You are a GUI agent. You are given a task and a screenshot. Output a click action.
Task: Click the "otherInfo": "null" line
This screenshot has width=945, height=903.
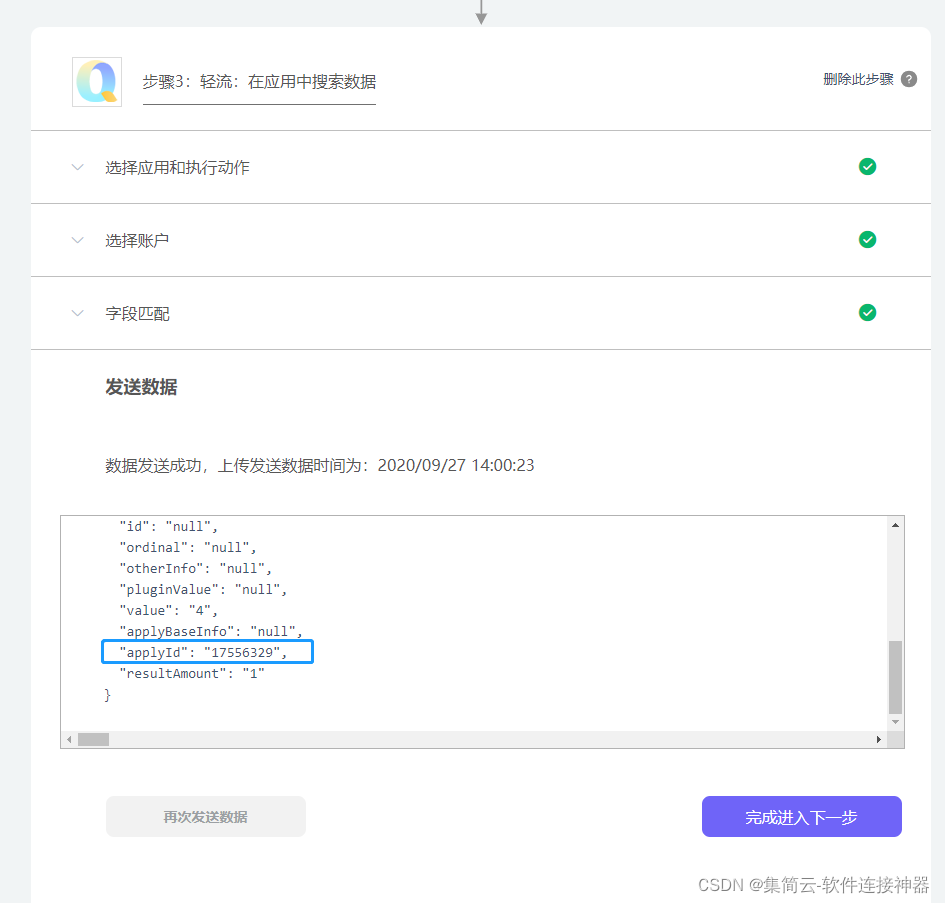pos(195,568)
